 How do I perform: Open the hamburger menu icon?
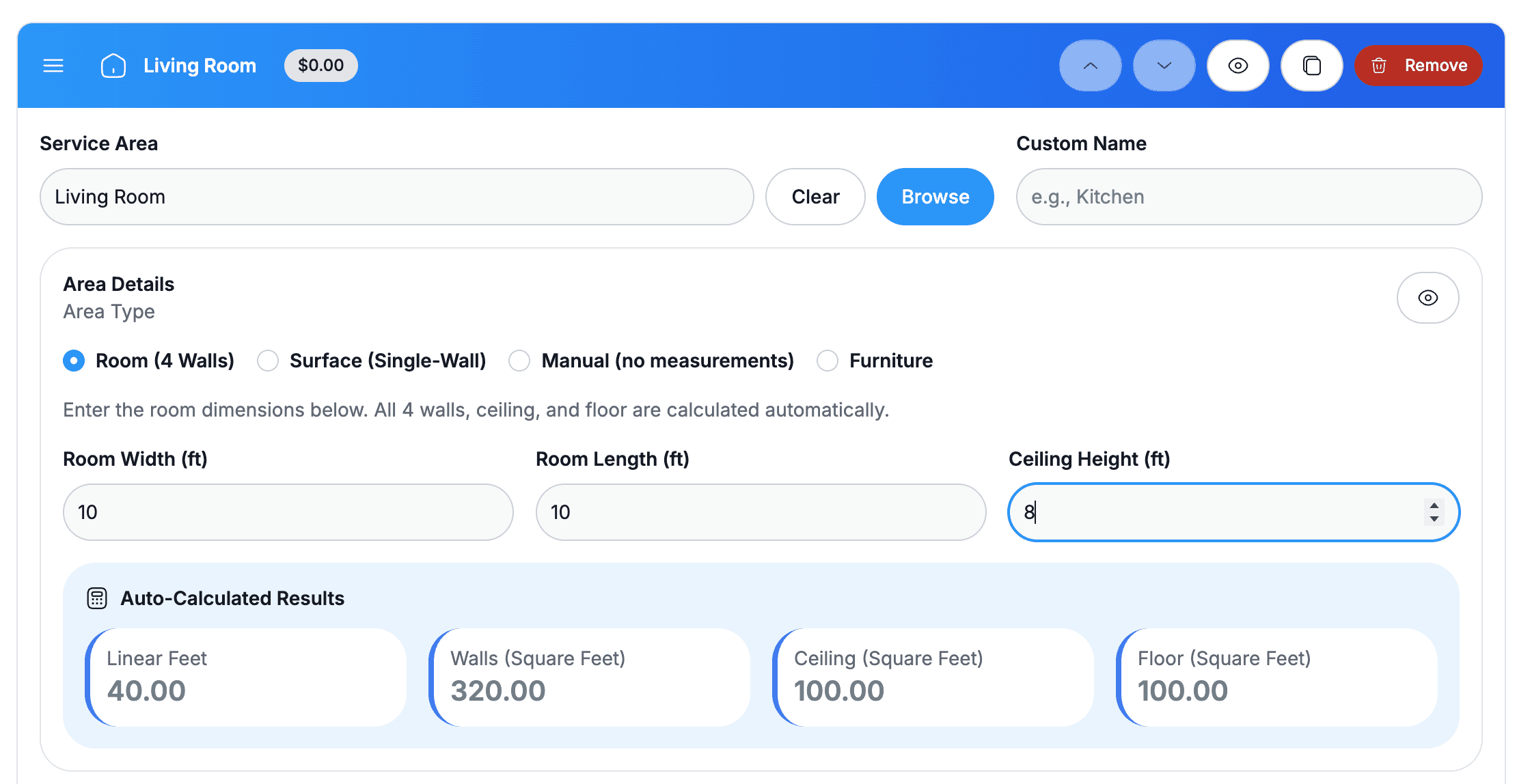(x=53, y=66)
